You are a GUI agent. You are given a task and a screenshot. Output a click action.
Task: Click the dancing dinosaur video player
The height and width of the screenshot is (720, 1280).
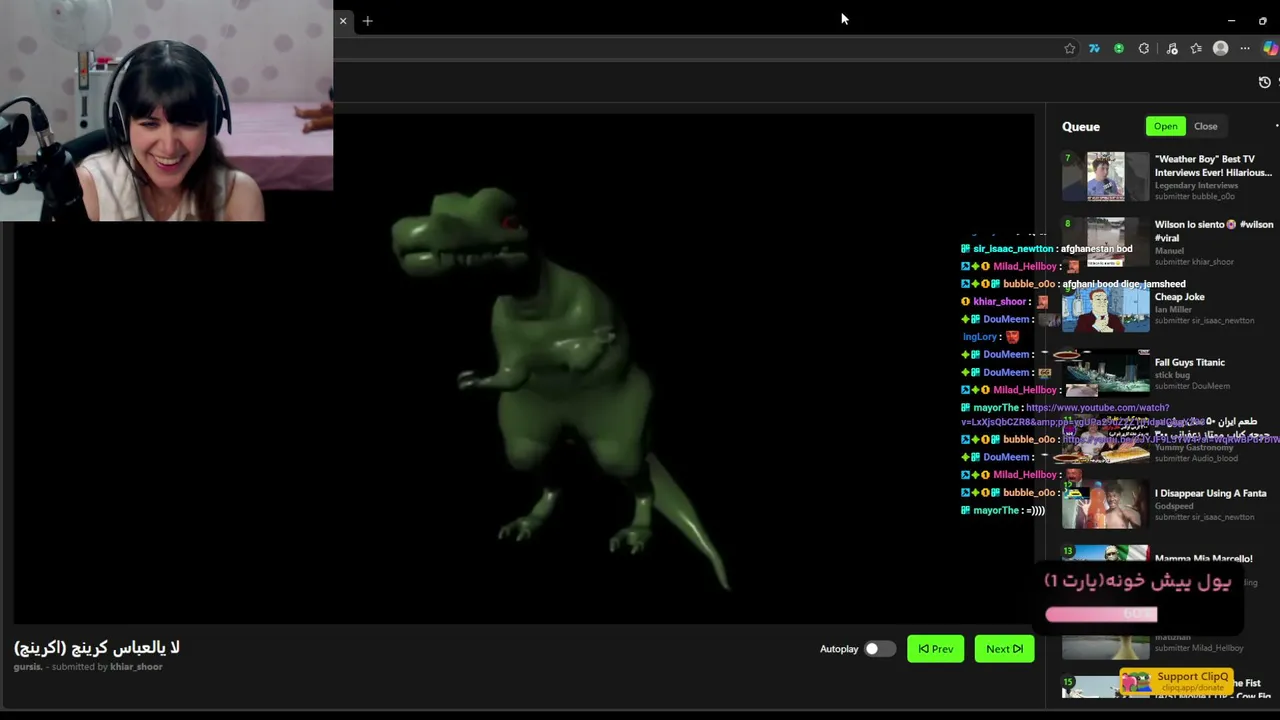(524, 368)
